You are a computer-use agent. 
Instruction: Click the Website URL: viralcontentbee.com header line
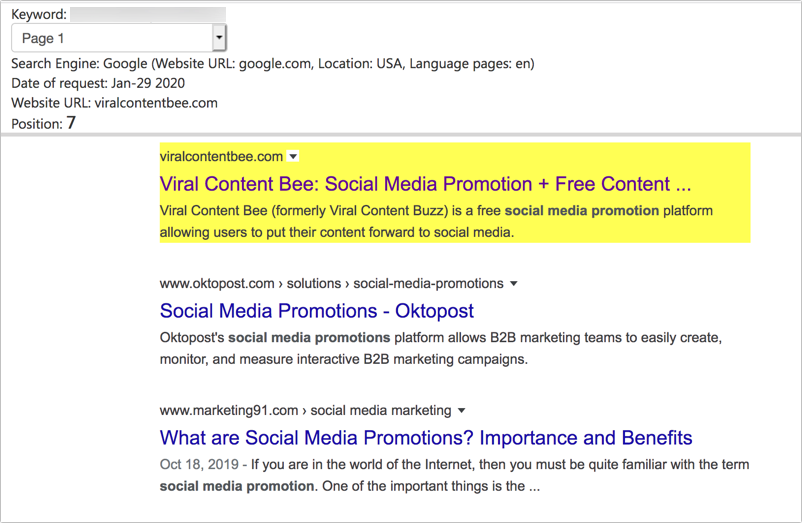(x=115, y=103)
